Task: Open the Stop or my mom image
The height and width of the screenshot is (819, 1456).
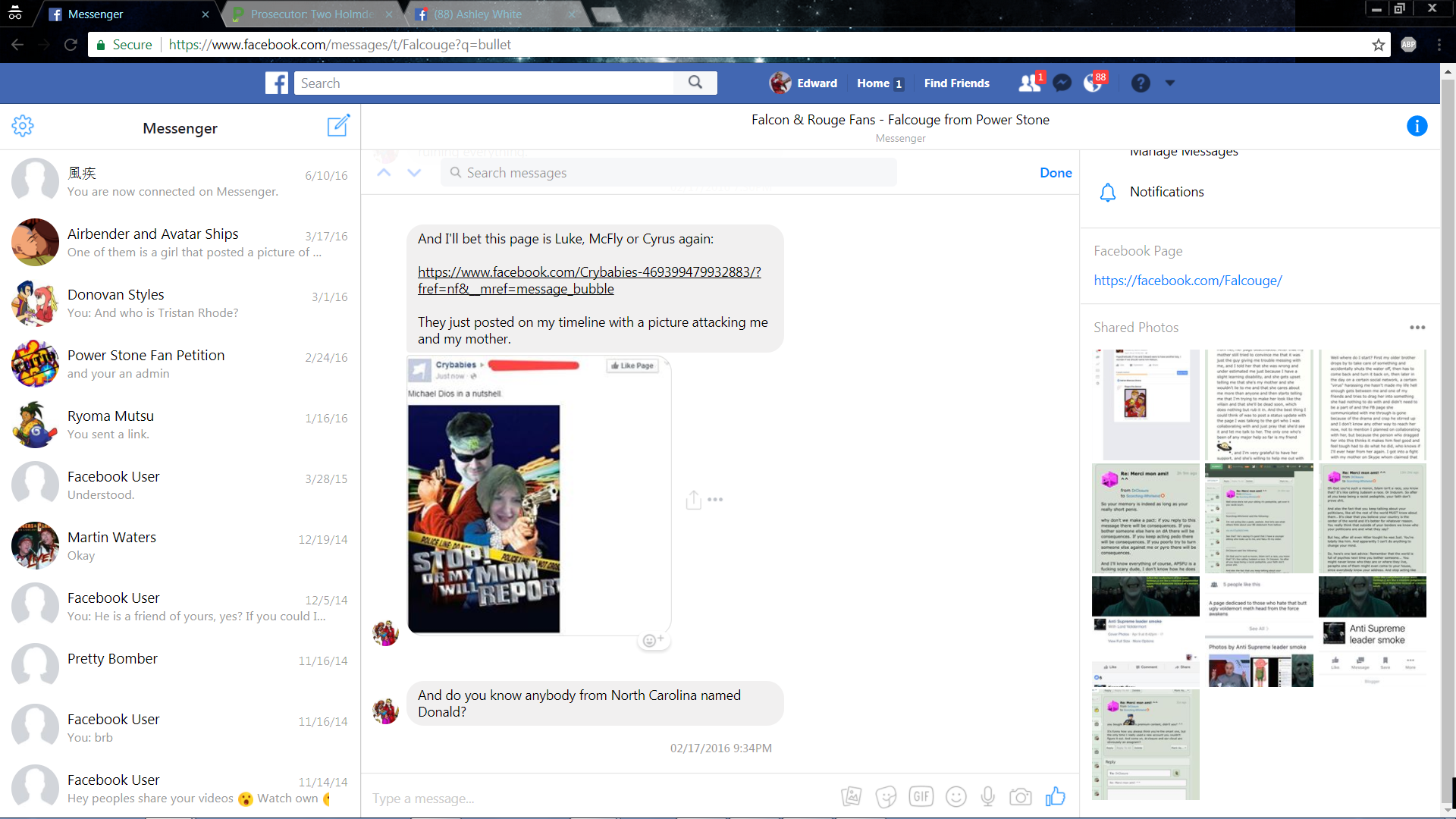Action: tap(484, 519)
